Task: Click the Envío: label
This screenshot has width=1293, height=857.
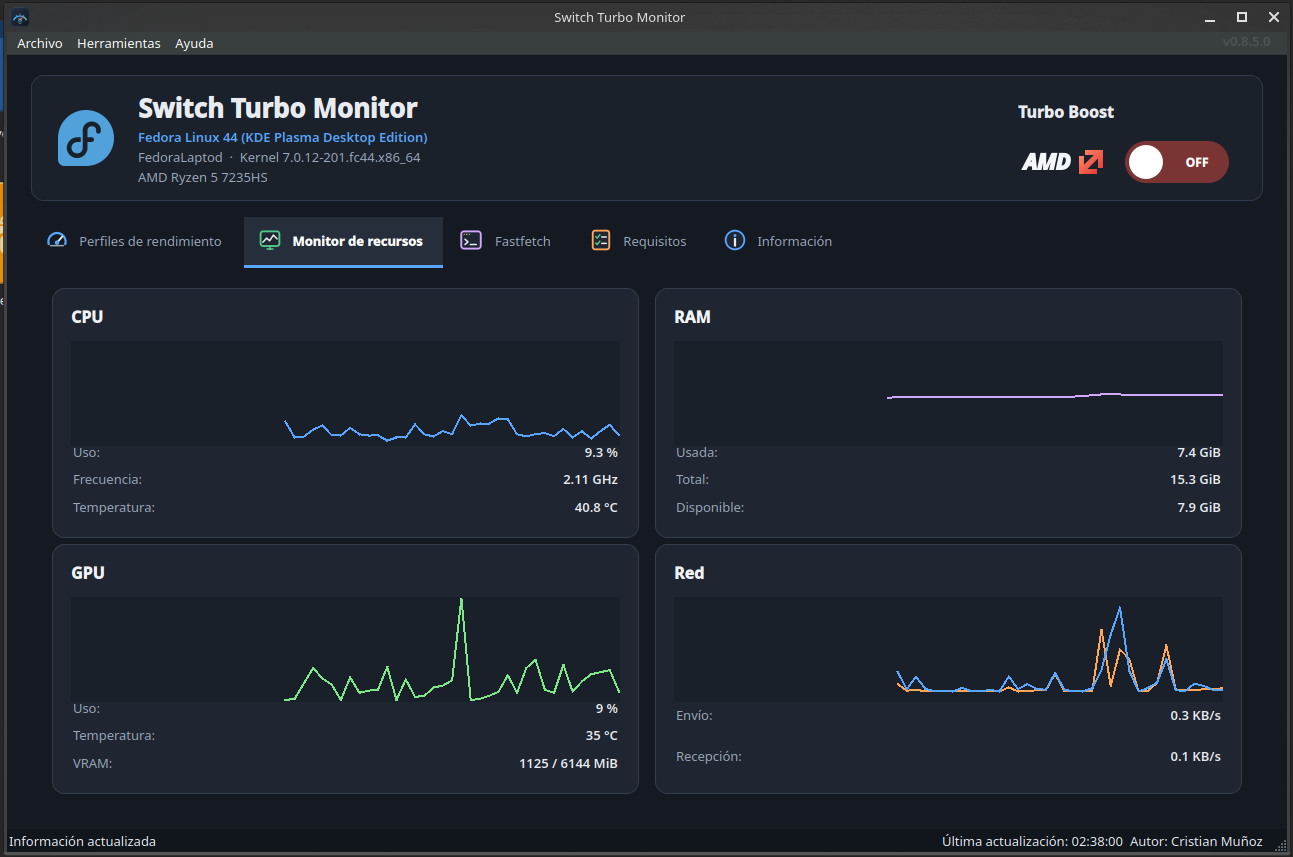Action: coord(694,716)
